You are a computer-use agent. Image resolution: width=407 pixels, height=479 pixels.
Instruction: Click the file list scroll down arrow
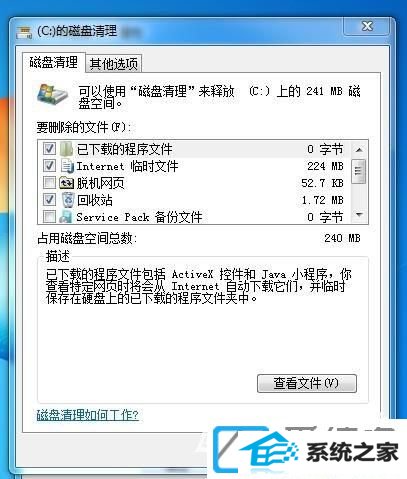[x=359, y=214]
